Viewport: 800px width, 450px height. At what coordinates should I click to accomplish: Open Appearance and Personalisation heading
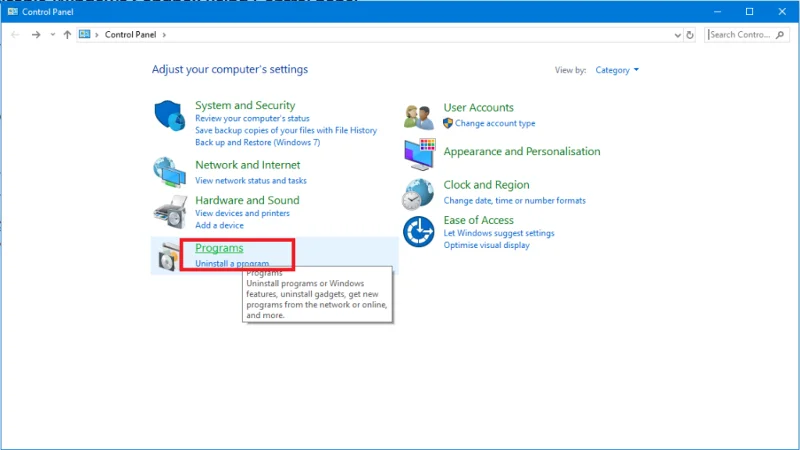click(x=521, y=152)
